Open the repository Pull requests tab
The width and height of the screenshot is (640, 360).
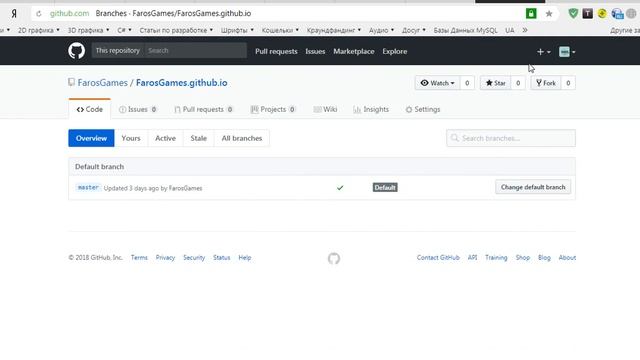203,109
